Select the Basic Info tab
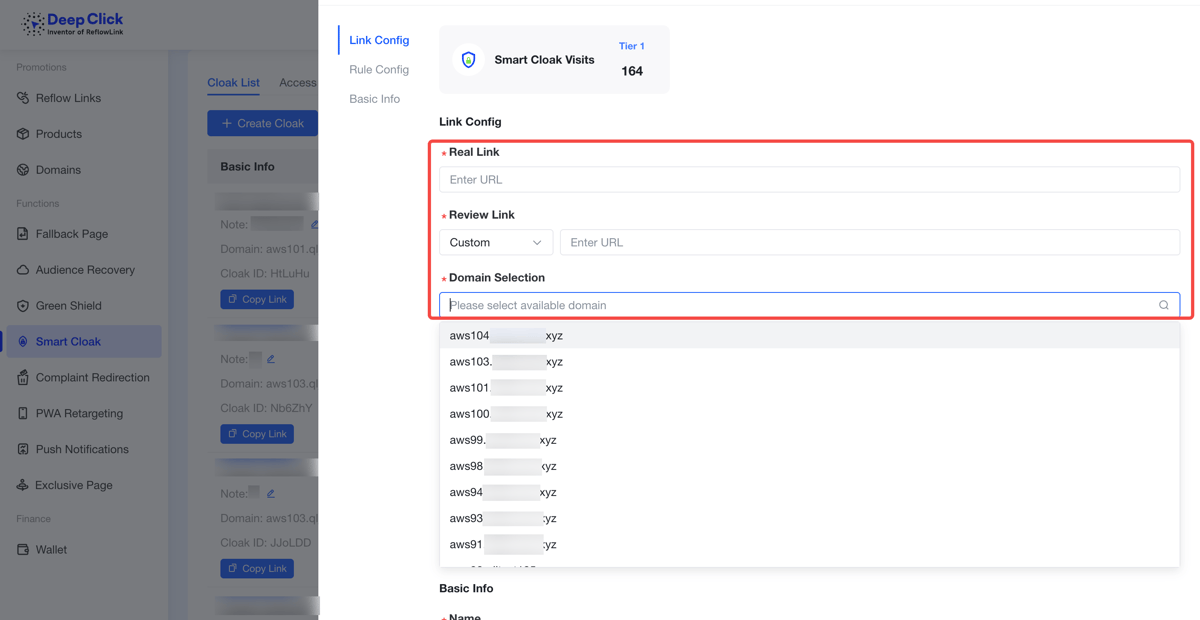Image resolution: width=1200 pixels, height=620 pixels. pos(375,99)
